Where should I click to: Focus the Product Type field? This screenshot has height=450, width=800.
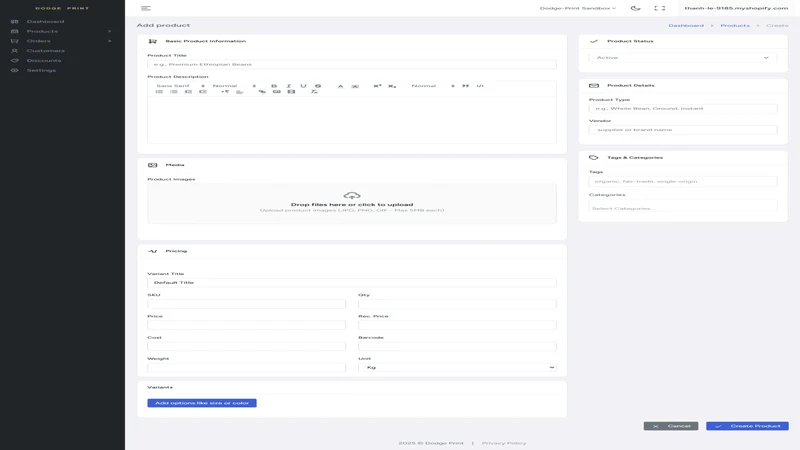(683, 109)
